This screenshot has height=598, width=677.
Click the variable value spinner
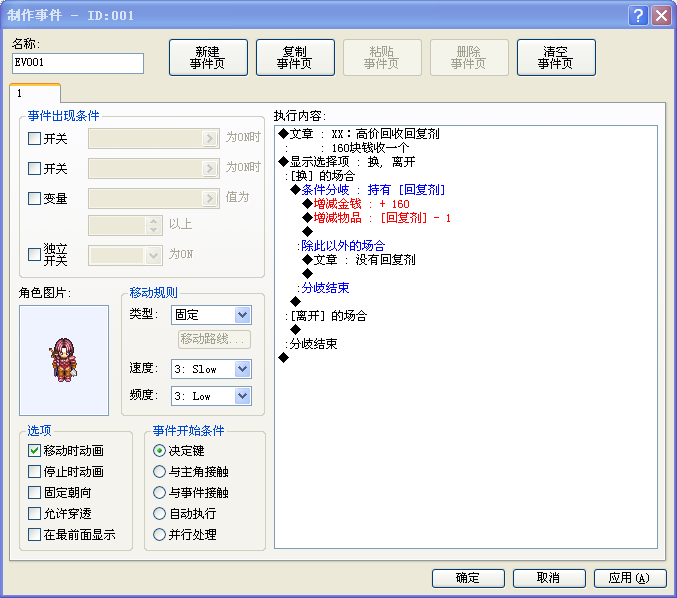[x=153, y=225]
